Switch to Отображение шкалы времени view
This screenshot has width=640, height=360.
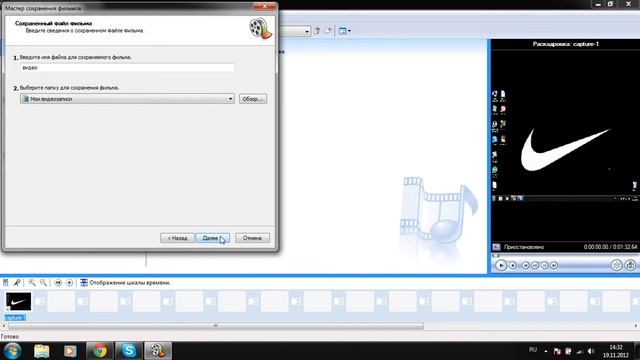(x=125, y=282)
